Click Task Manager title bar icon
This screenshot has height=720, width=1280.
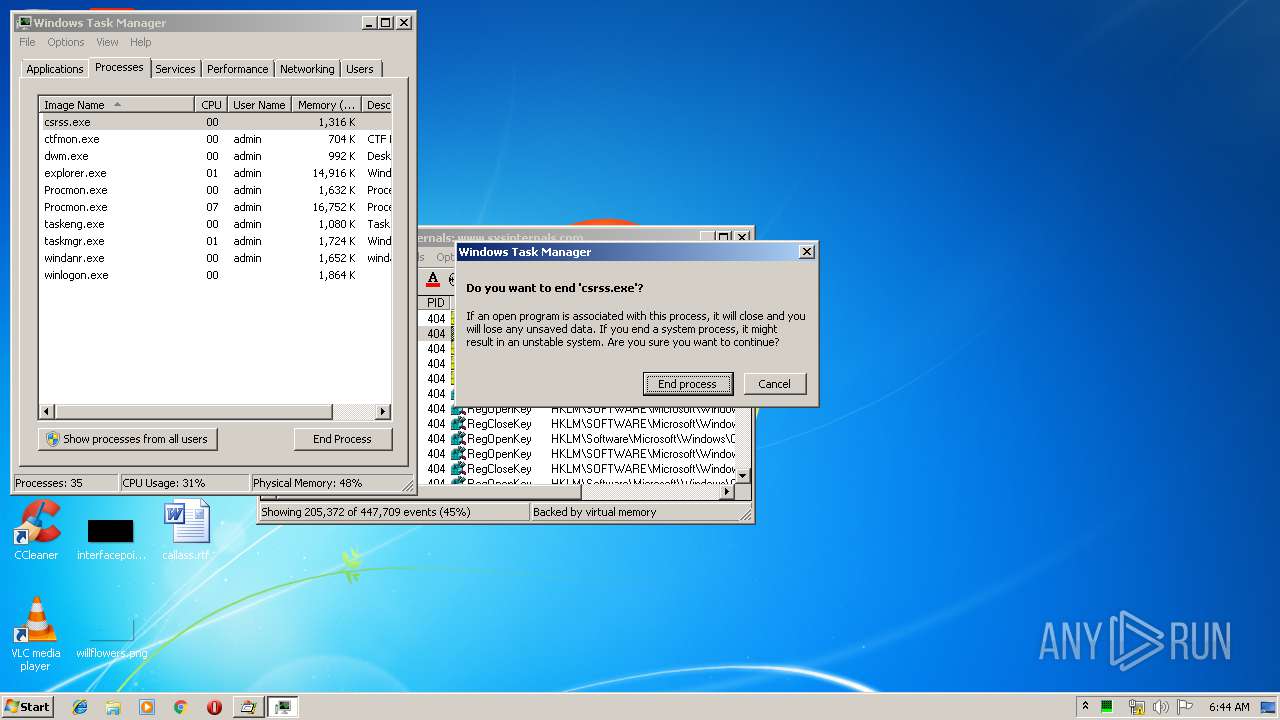[x=24, y=22]
